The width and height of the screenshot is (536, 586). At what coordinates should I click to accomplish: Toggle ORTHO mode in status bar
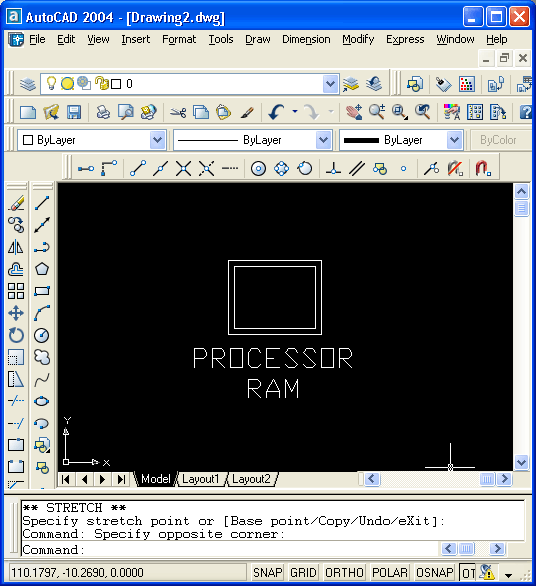[344, 572]
